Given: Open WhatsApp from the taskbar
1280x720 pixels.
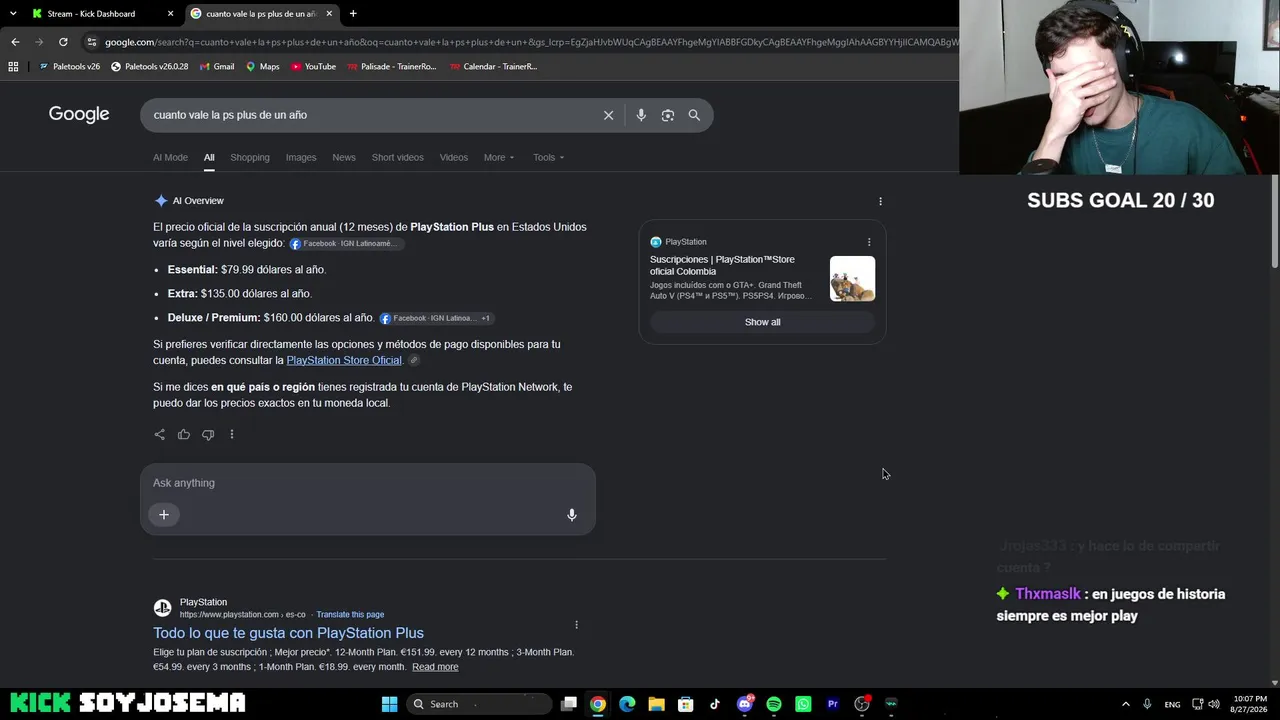Looking at the screenshot, I should click(x=803, y=704).
